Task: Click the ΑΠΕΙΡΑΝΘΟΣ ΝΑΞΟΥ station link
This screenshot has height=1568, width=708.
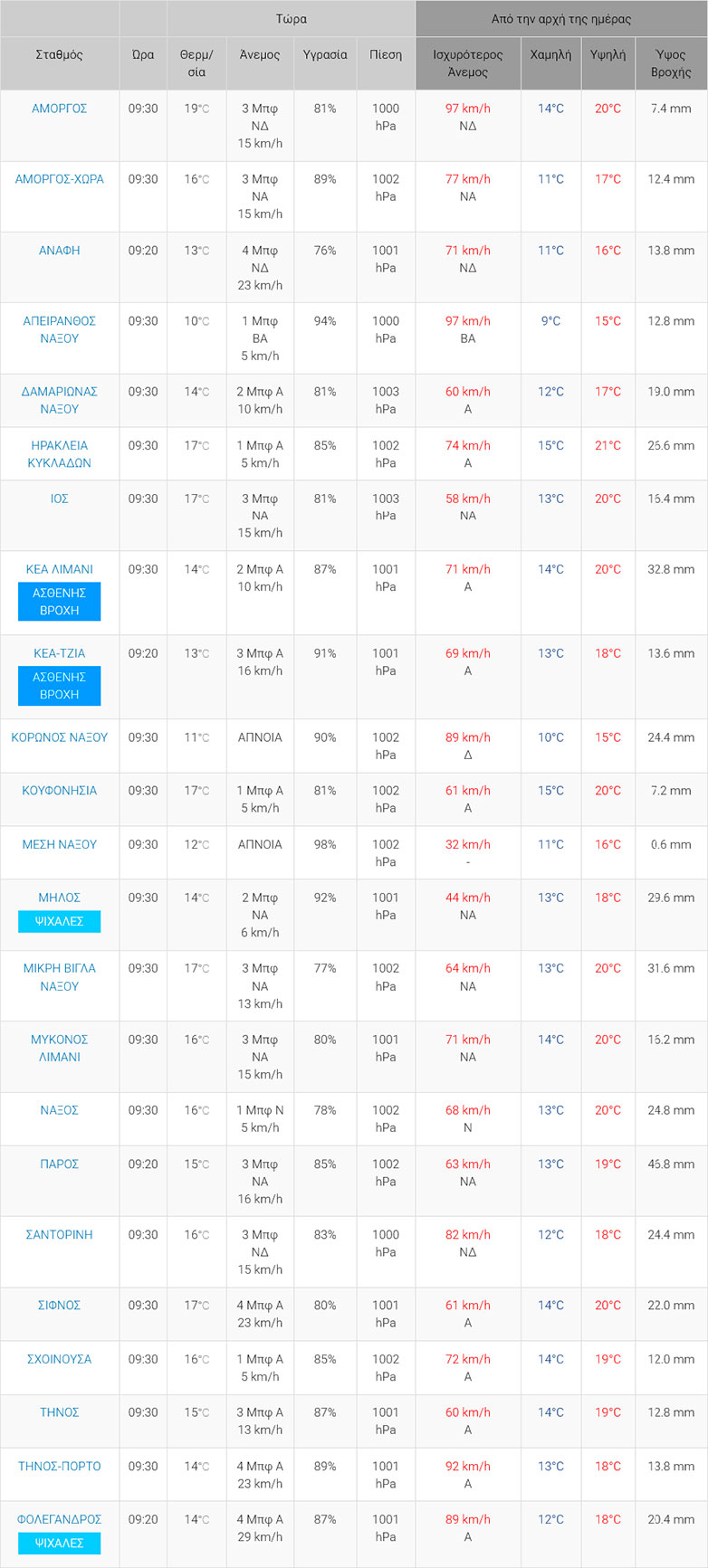Action: pos(59,329)
